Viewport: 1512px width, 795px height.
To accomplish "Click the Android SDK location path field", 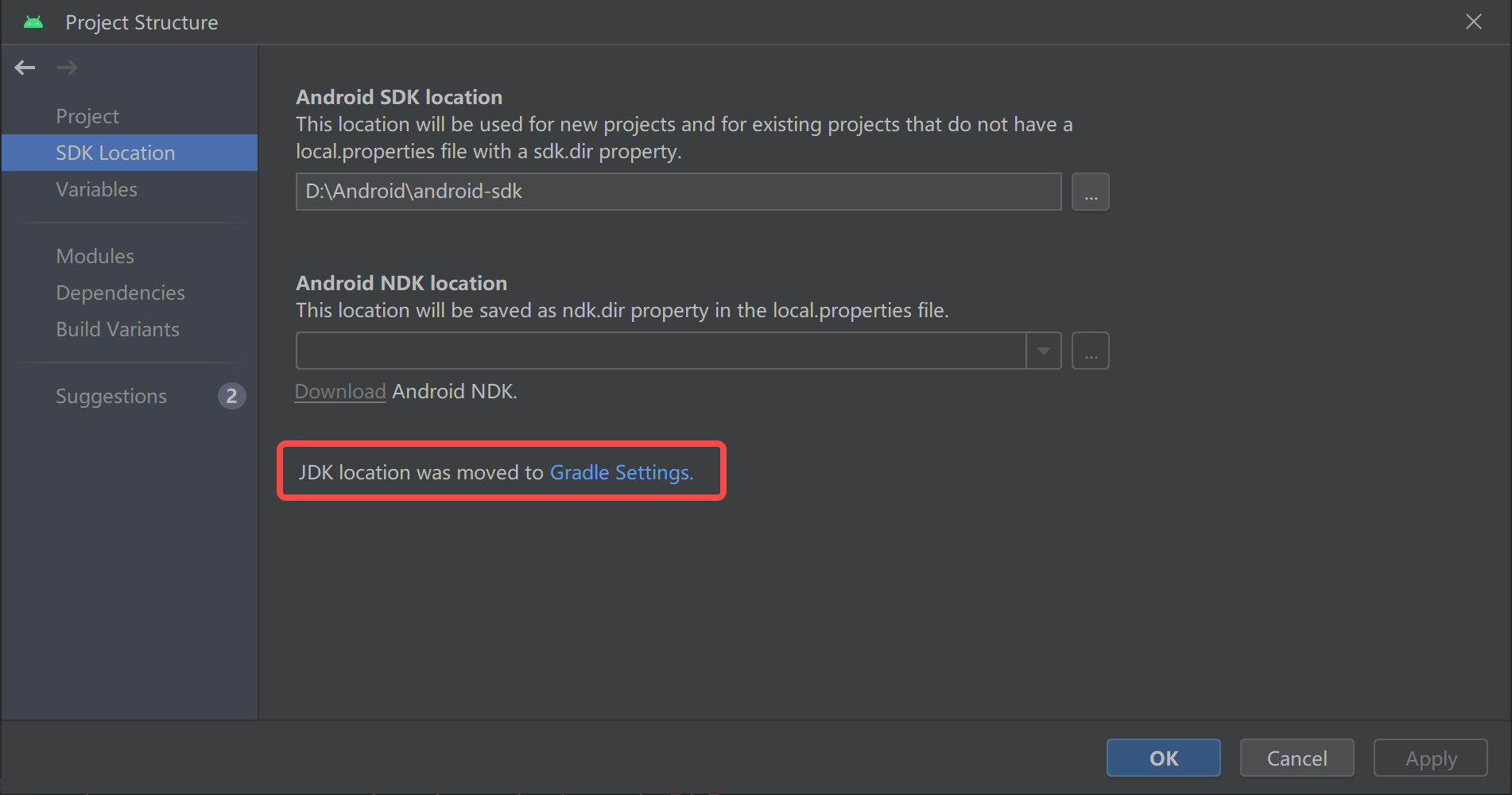I will [x=678, y=192].
